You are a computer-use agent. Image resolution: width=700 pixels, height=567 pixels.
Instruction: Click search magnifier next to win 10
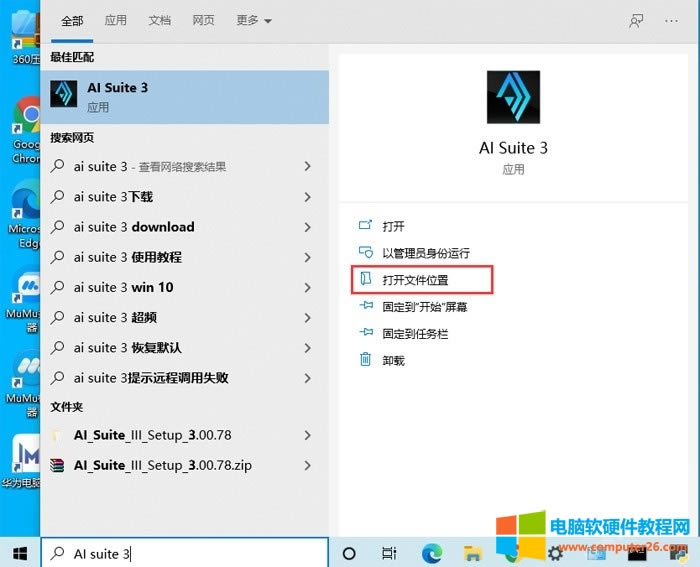[x=57, y=287]
